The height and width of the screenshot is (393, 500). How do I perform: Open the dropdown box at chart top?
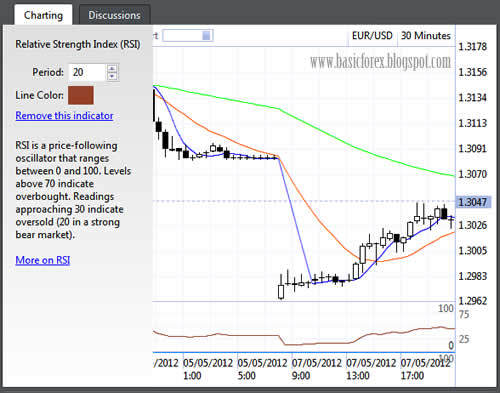(188, 35)
